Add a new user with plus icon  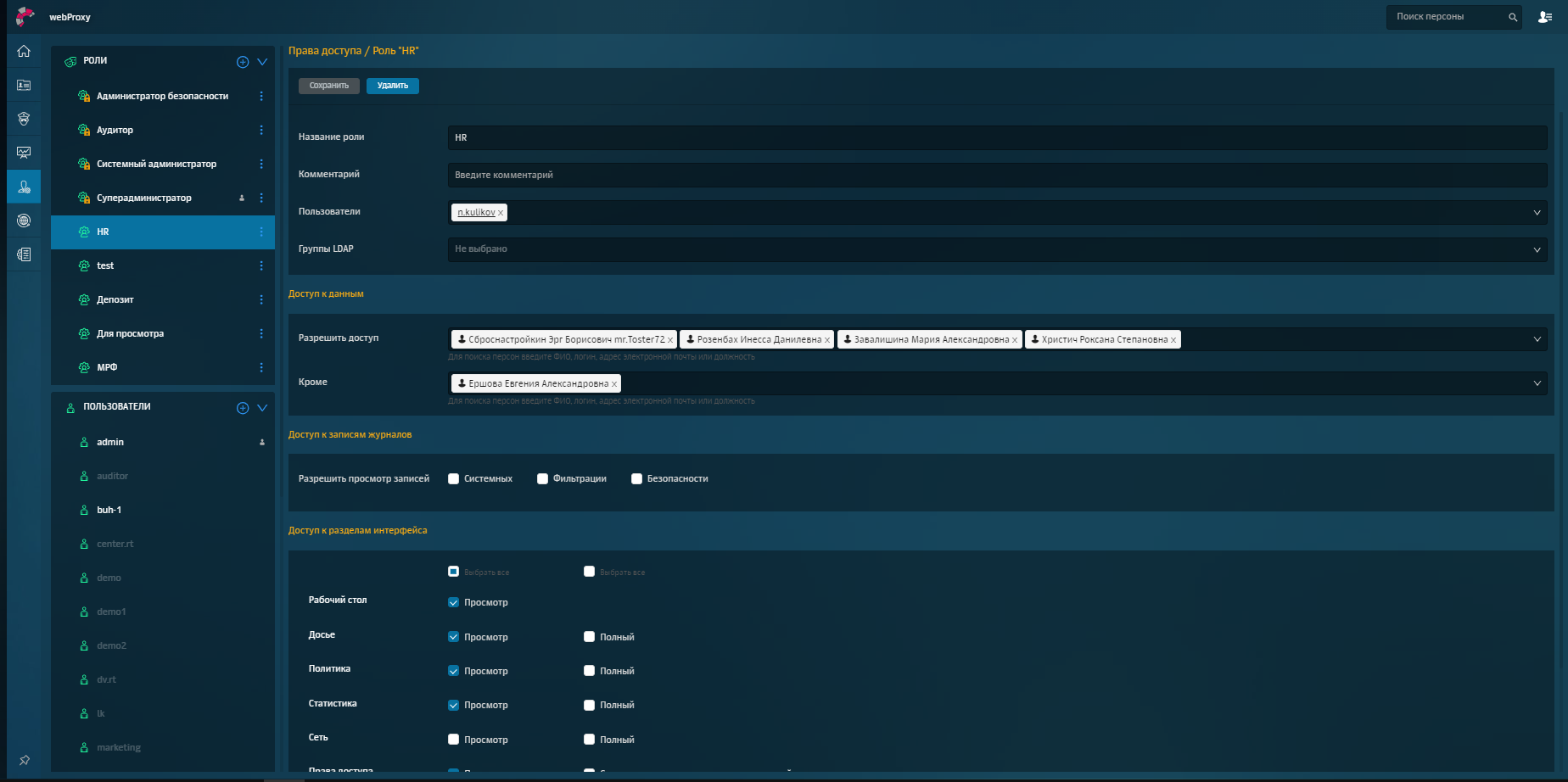[243, 408]
